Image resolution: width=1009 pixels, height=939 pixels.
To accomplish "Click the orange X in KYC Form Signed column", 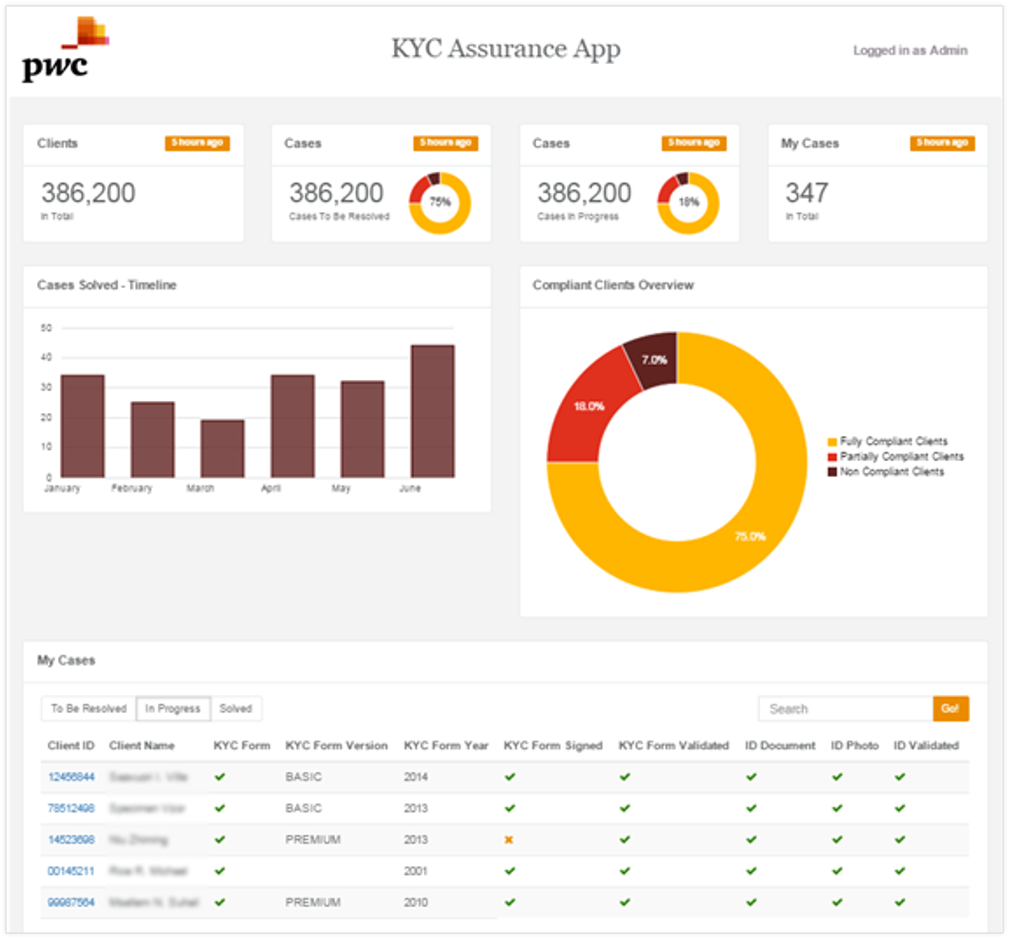I will coord(509,840).
